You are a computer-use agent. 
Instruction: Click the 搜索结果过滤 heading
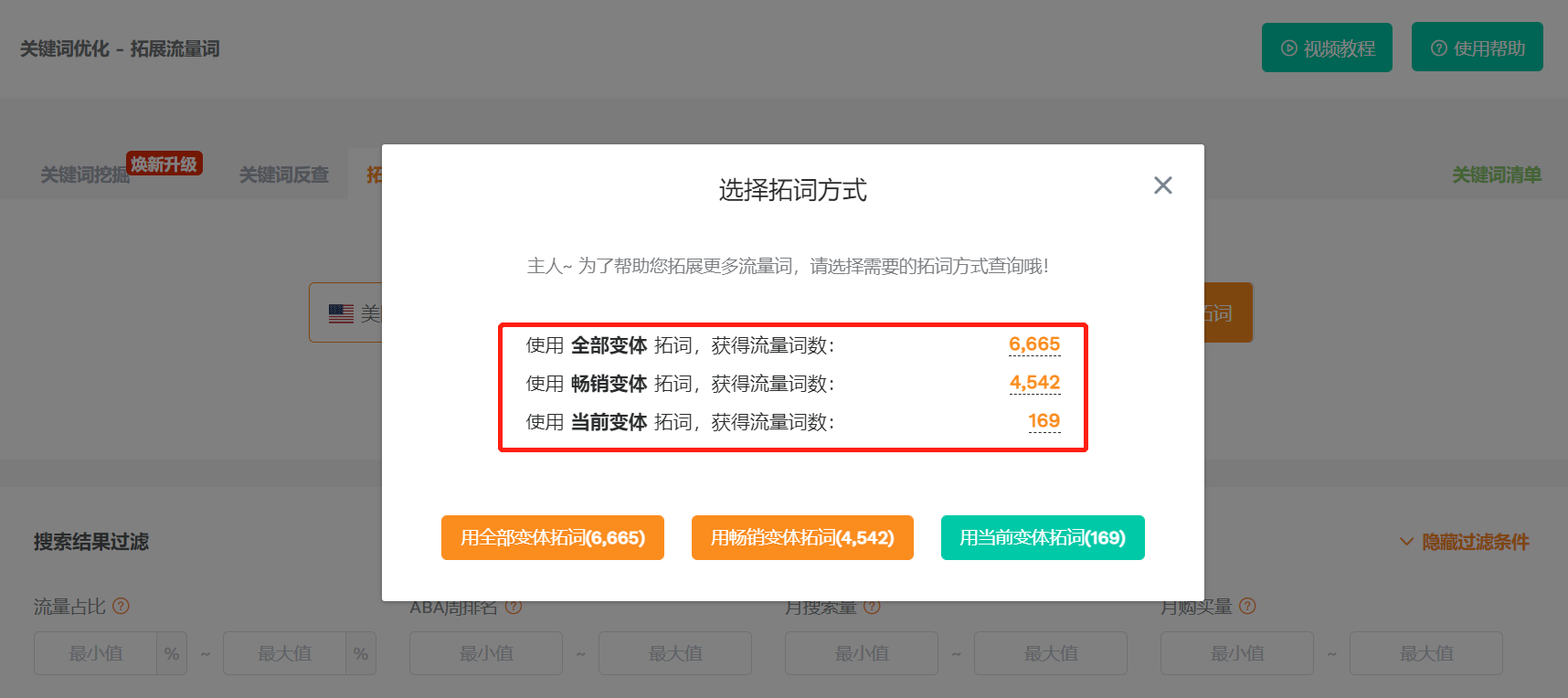[x=91, y=542]
